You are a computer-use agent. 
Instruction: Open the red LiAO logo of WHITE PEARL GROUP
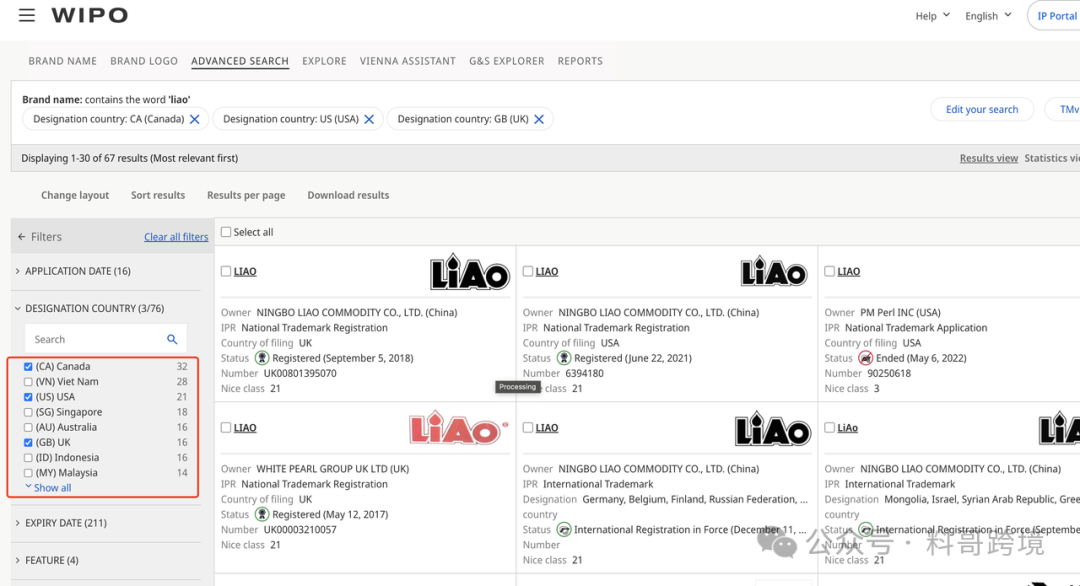pyautogui.click(x=458, y=428)
